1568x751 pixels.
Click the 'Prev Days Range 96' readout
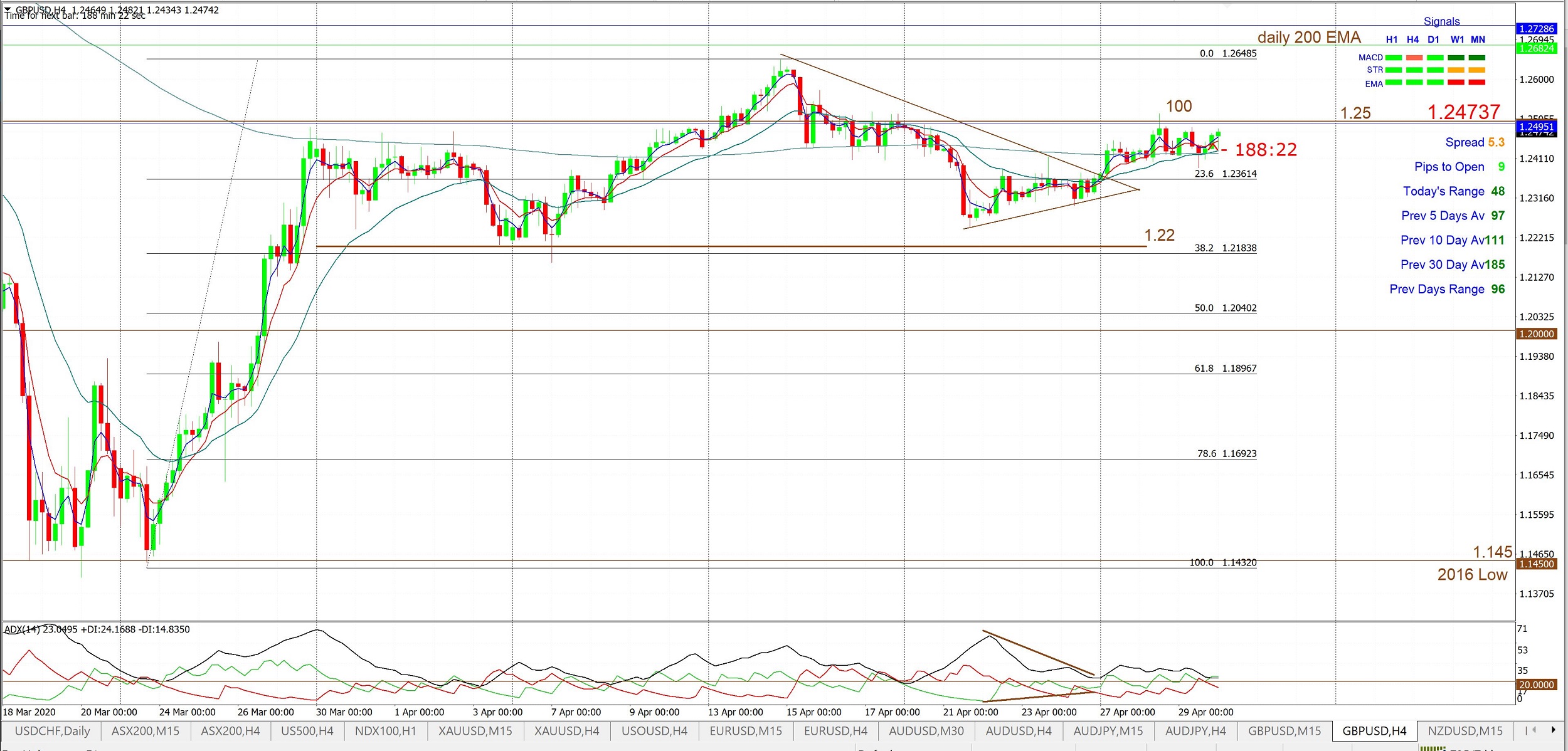tap(1447, 289)
